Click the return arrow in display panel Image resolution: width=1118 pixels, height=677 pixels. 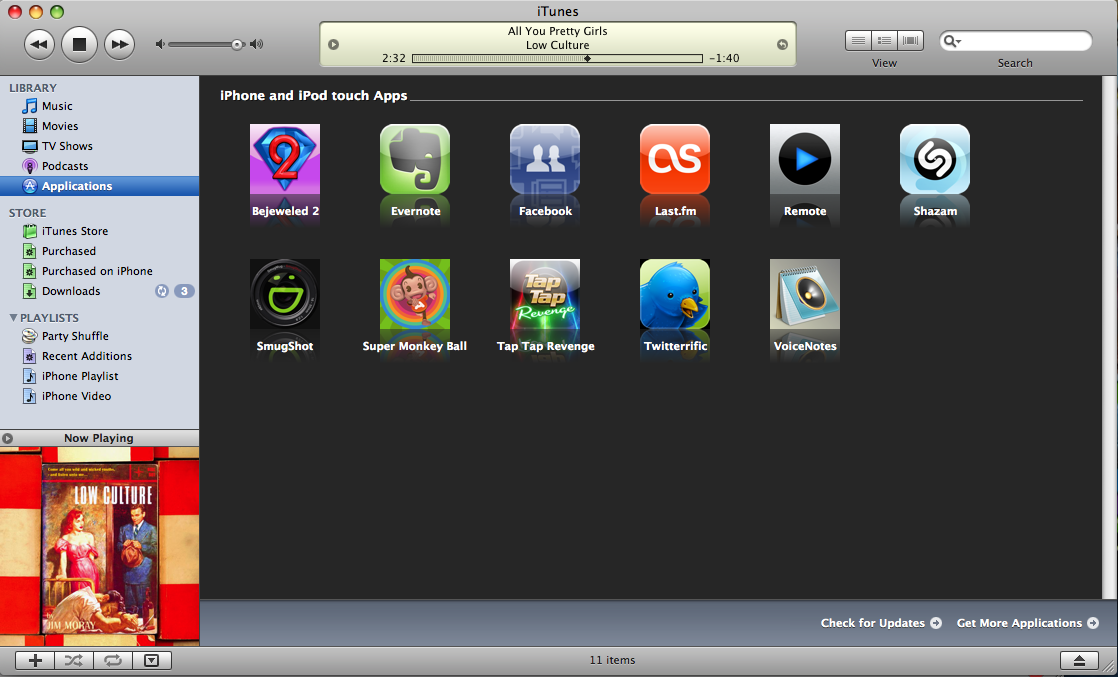click(x=782, y=44)
